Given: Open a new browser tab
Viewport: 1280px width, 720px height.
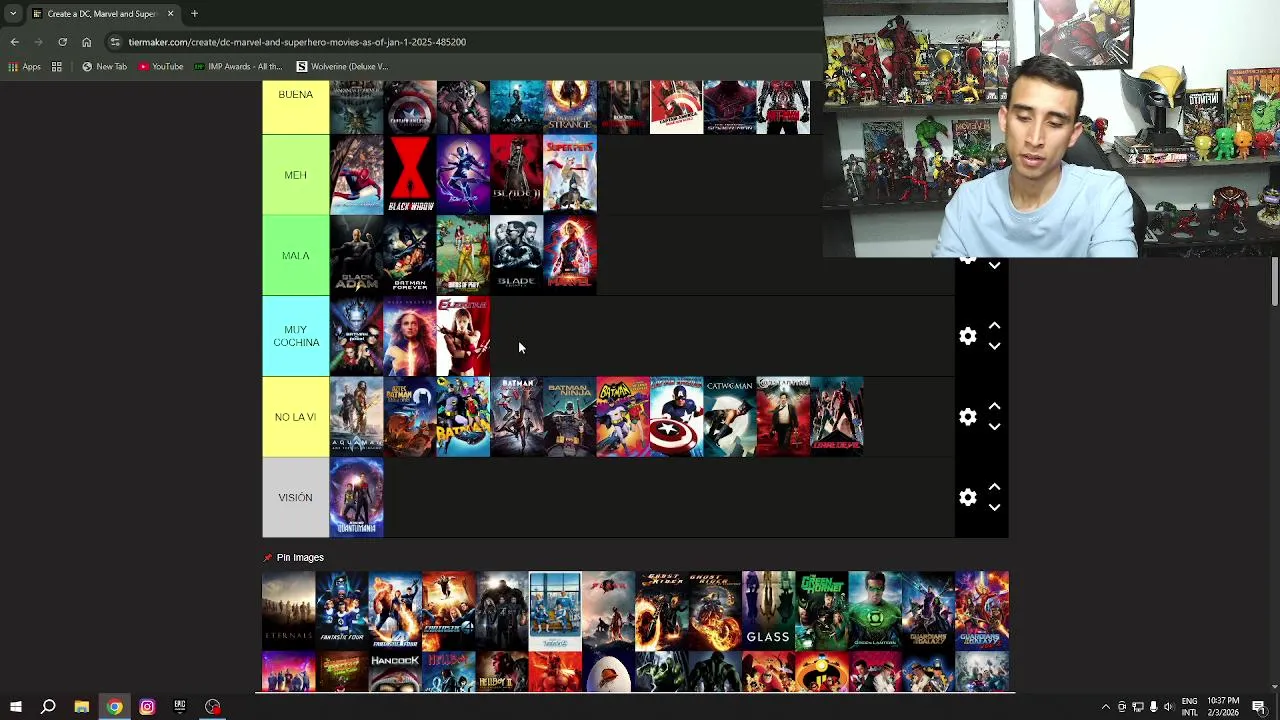Looking at the screenshot, I should pyautogui.click(x=194, y=14).
